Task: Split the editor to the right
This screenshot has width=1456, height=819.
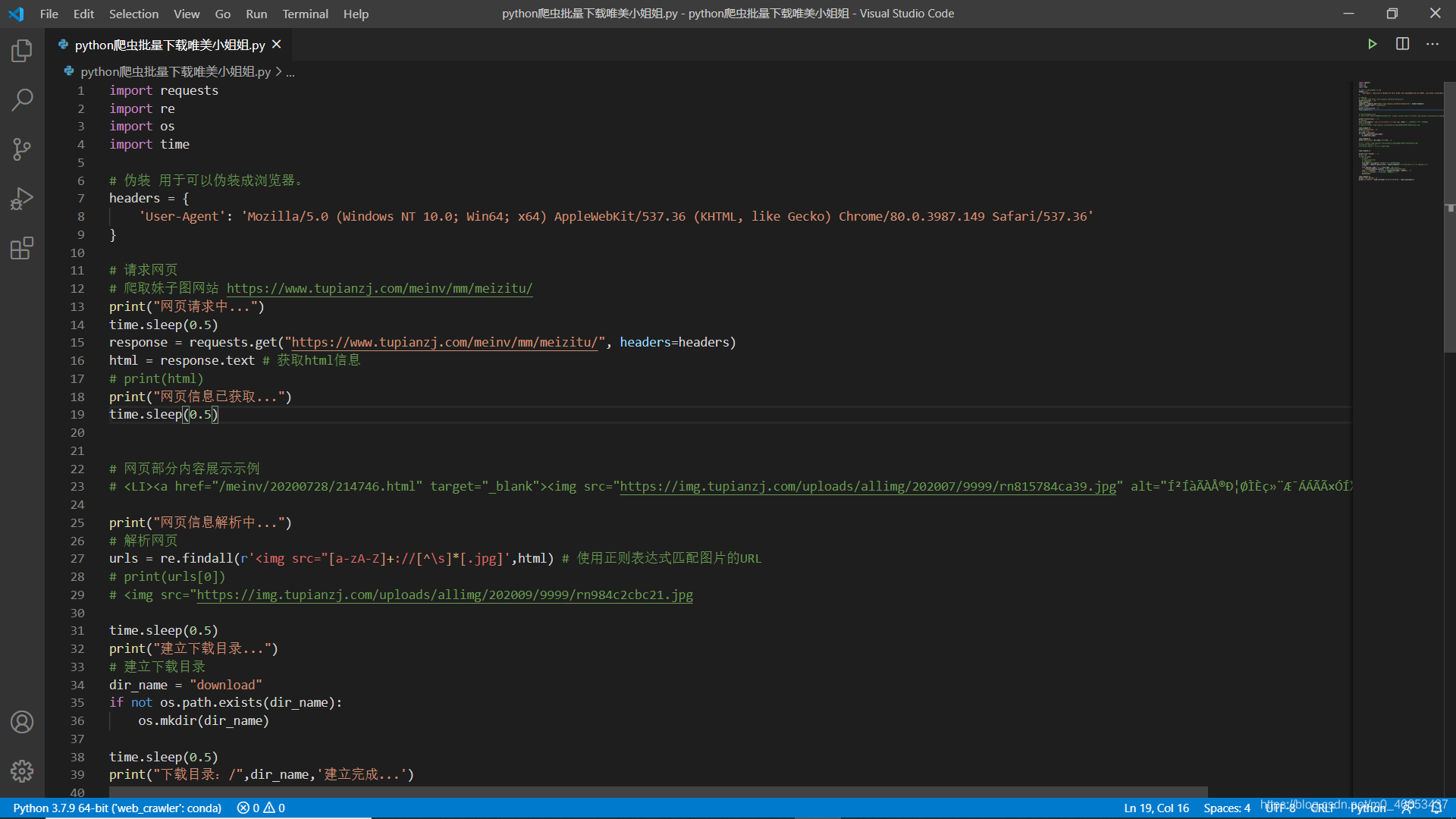Action: pyautogui.click(x=1402, y=44)
